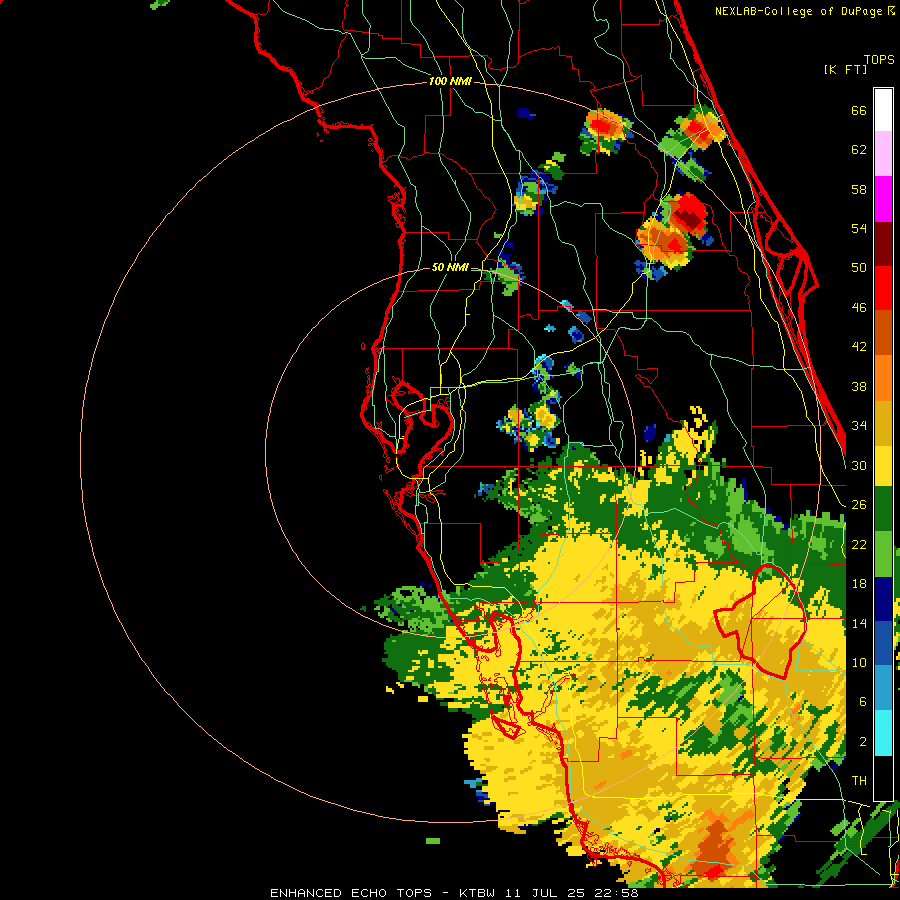Select the light blue legend swatch
Viewport: 900px width, 900px height.
pos(883,688)
